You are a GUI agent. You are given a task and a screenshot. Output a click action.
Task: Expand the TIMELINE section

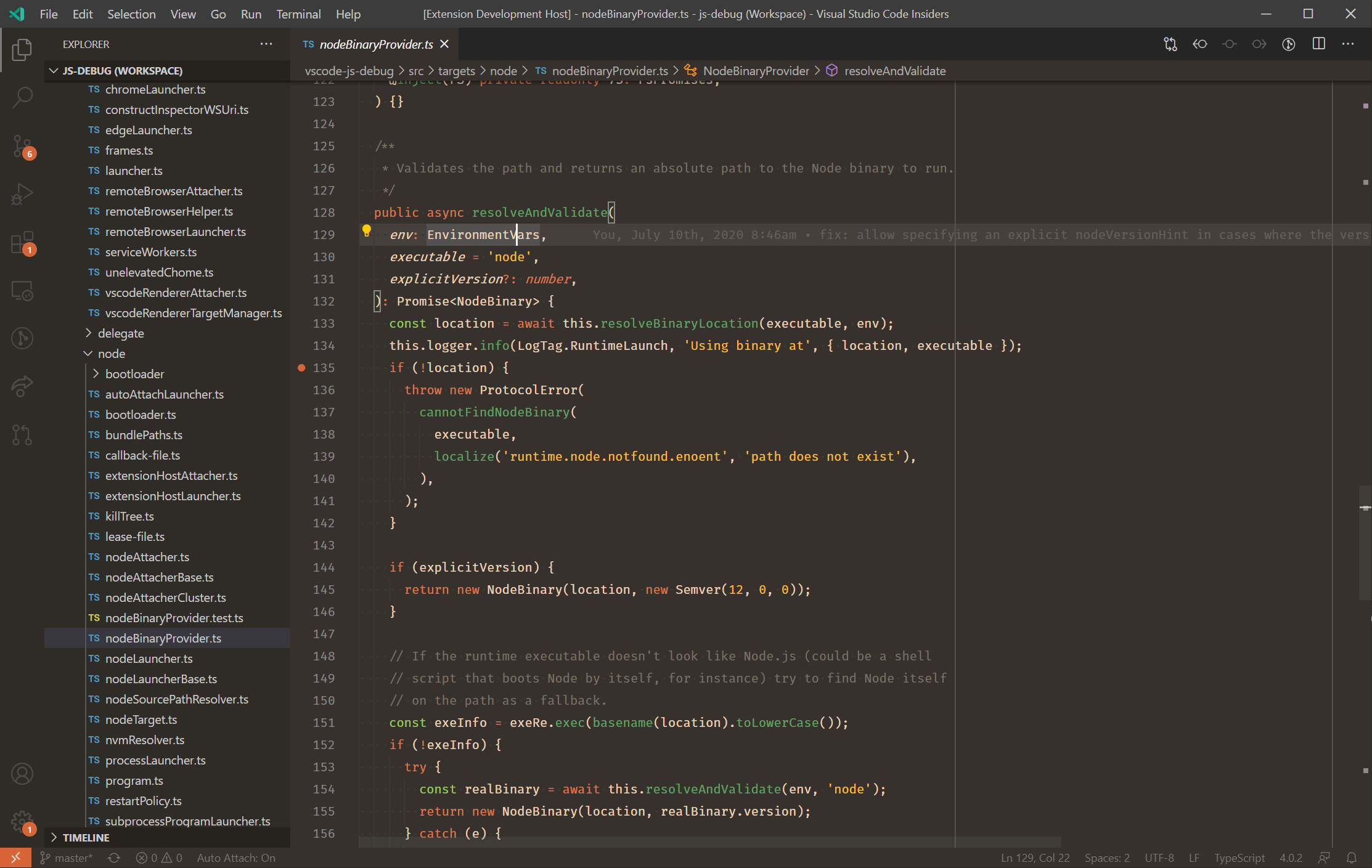(x=86, y=837)
